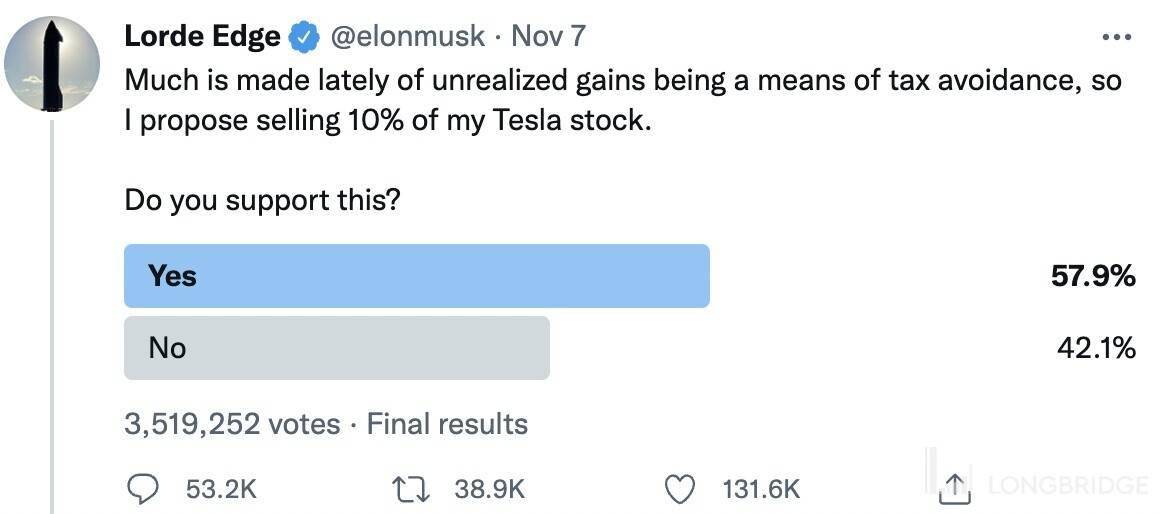Click the 42.1% poll result
The image size is (1168, 514).
pos(1096,348)
